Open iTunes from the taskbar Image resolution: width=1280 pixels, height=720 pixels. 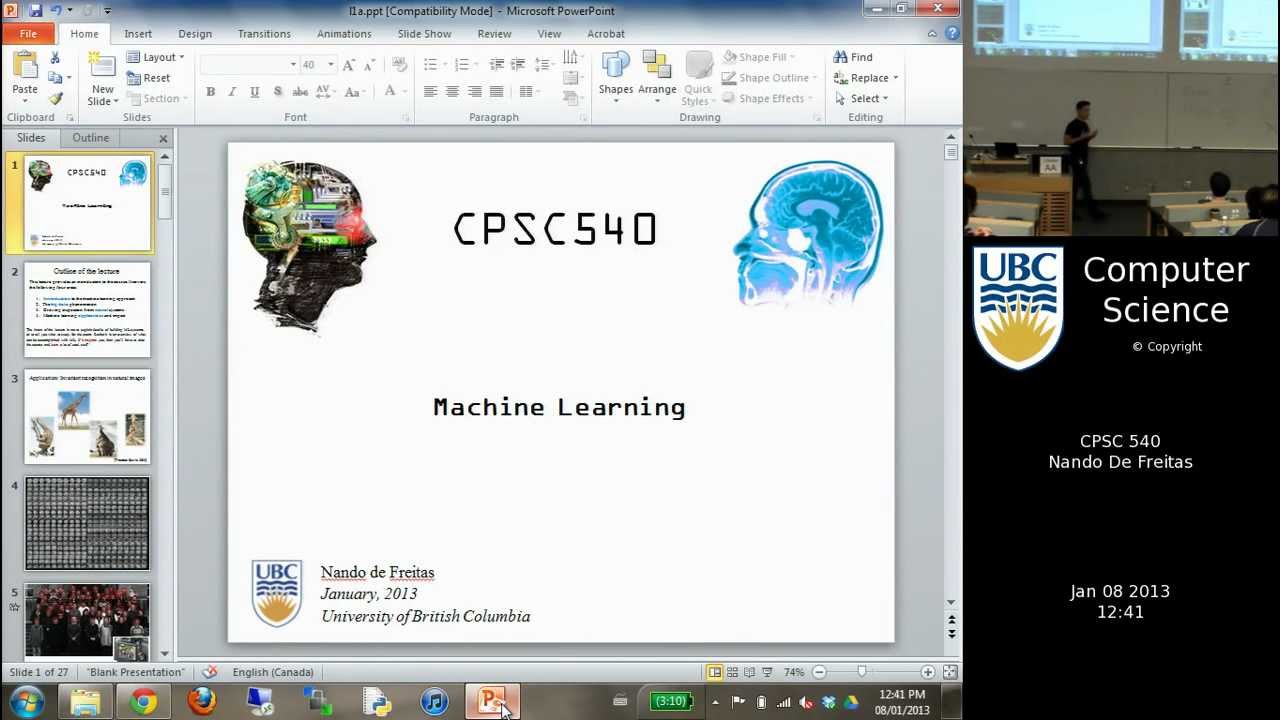[434, 702]
